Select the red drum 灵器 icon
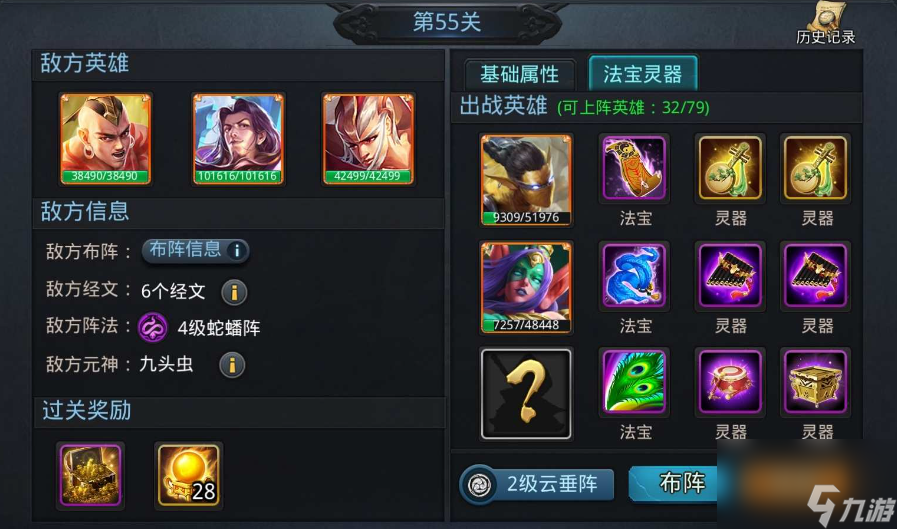This screenshot has width=897, height=529. pyautogui.click(x=729, y=382)
